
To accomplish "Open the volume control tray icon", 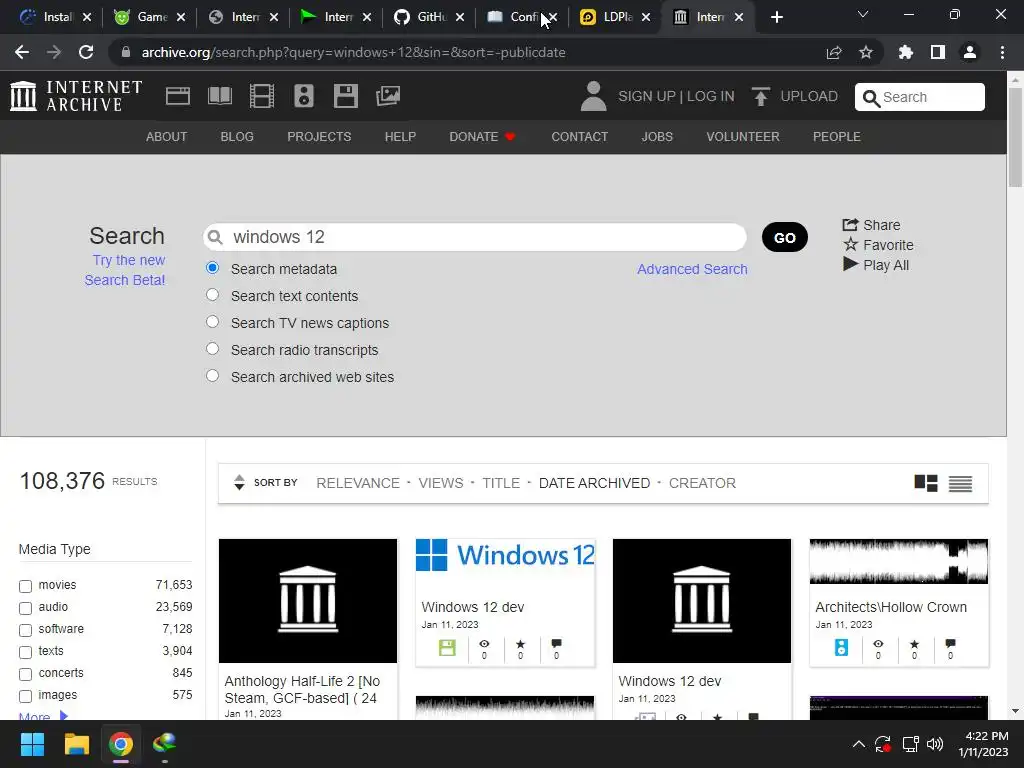I will (x=935, y=744).
